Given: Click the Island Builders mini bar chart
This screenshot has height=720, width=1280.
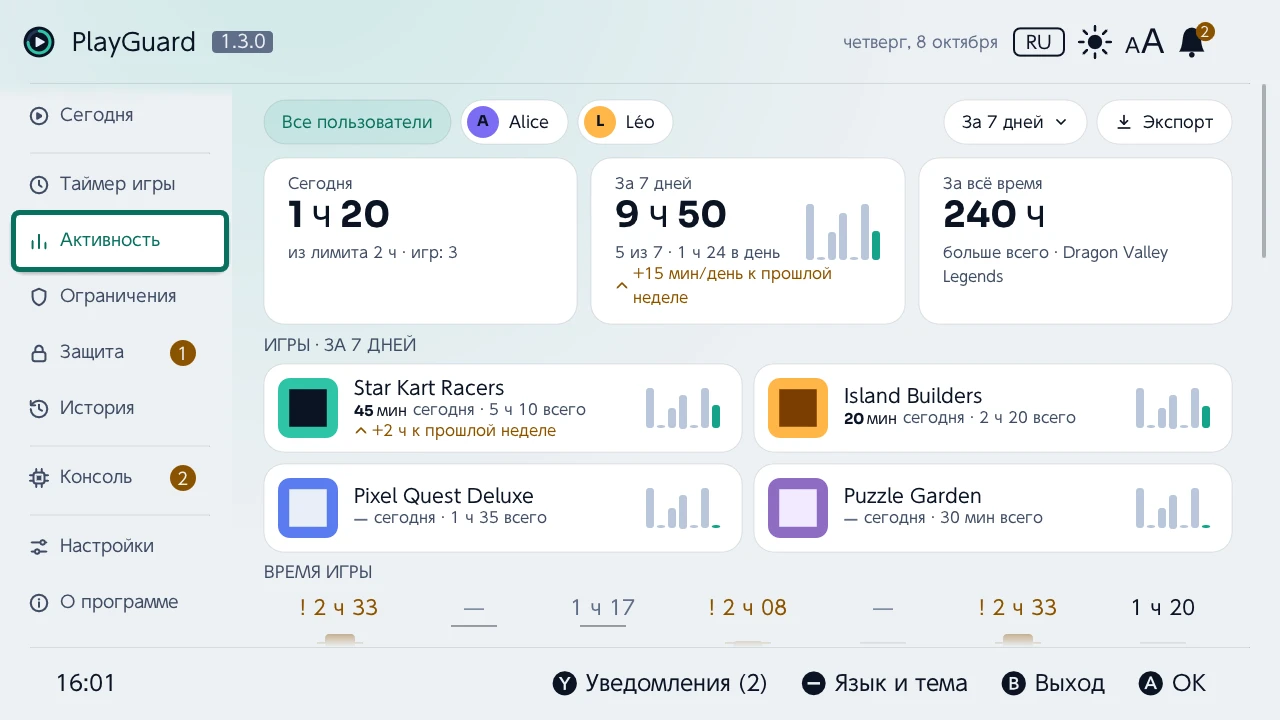Looking at the screenshot, I should pos(1173,408).
